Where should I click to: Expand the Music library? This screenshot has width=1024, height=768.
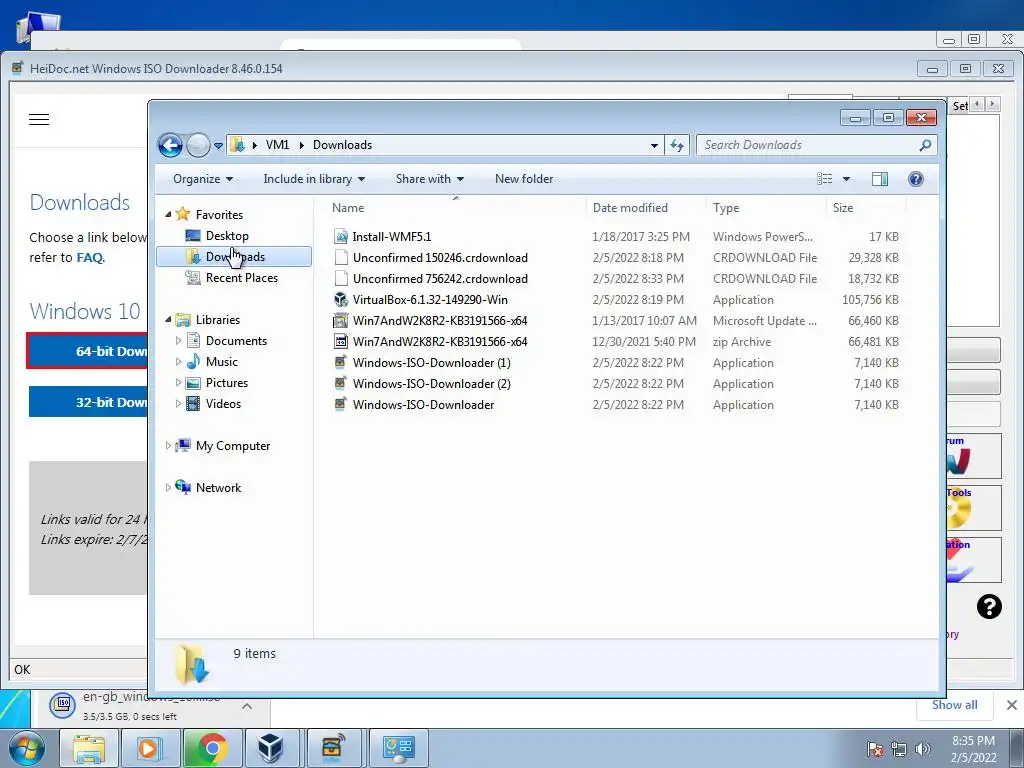tap(178, 362)
